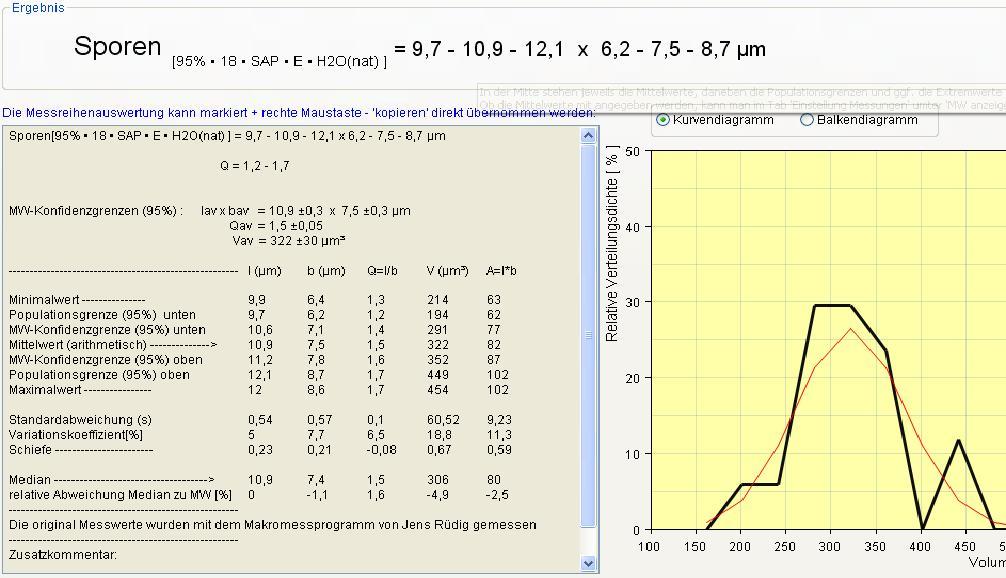Viewport: 1006px width, 578px height.
Task: Click the blue Messreihenauswertung hint text
Action: [298, 113]
